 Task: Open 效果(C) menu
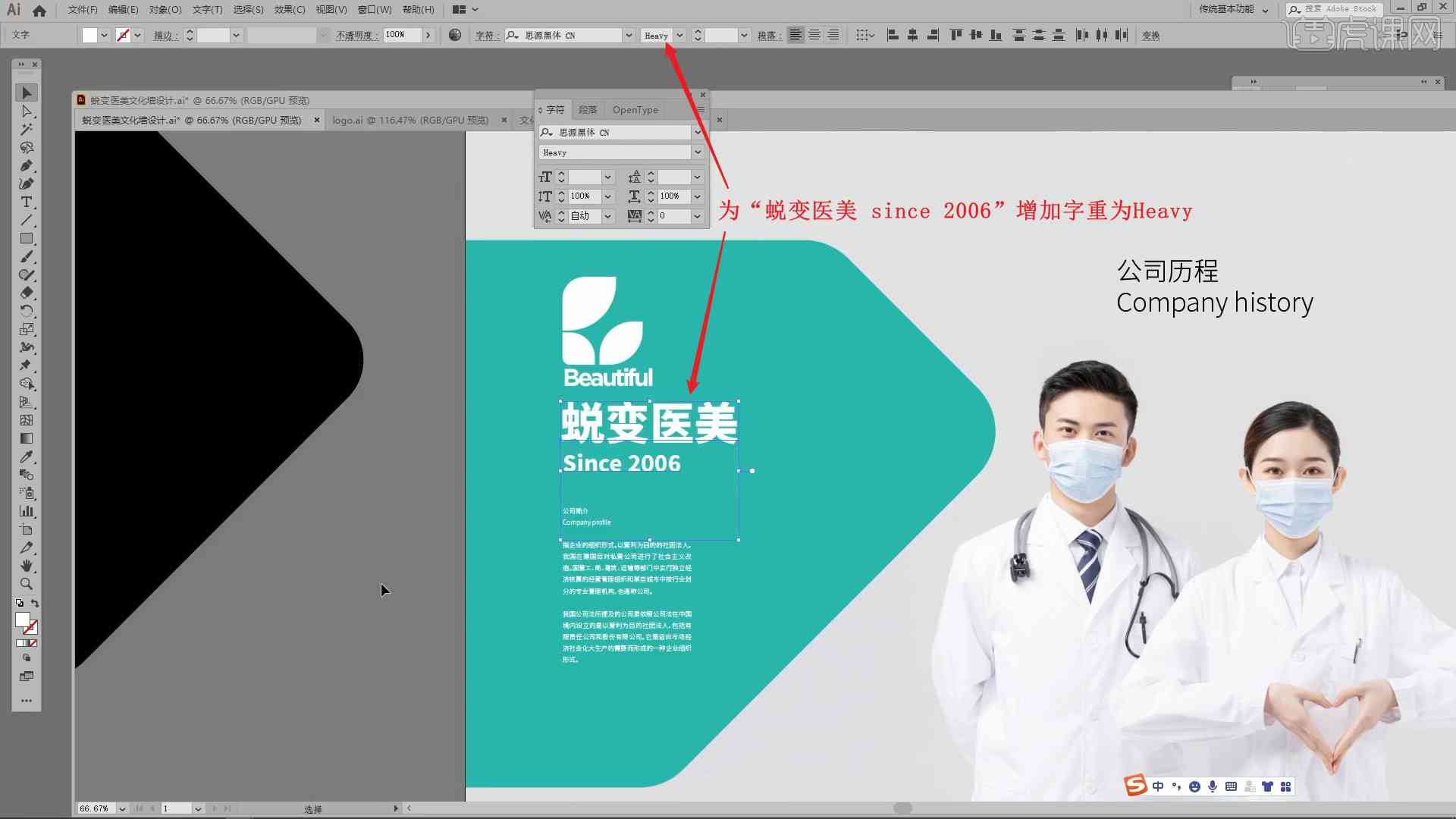[x=290, y=10]
